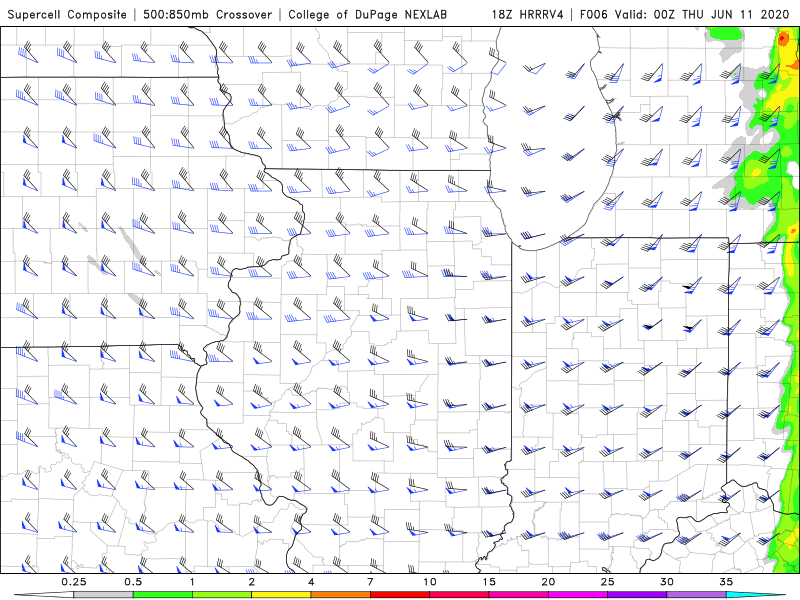Viewport: 800px width, 600px height.
Task: Click the "College of DuPage NEXLAB" label
Action: [x=367, y=14]
